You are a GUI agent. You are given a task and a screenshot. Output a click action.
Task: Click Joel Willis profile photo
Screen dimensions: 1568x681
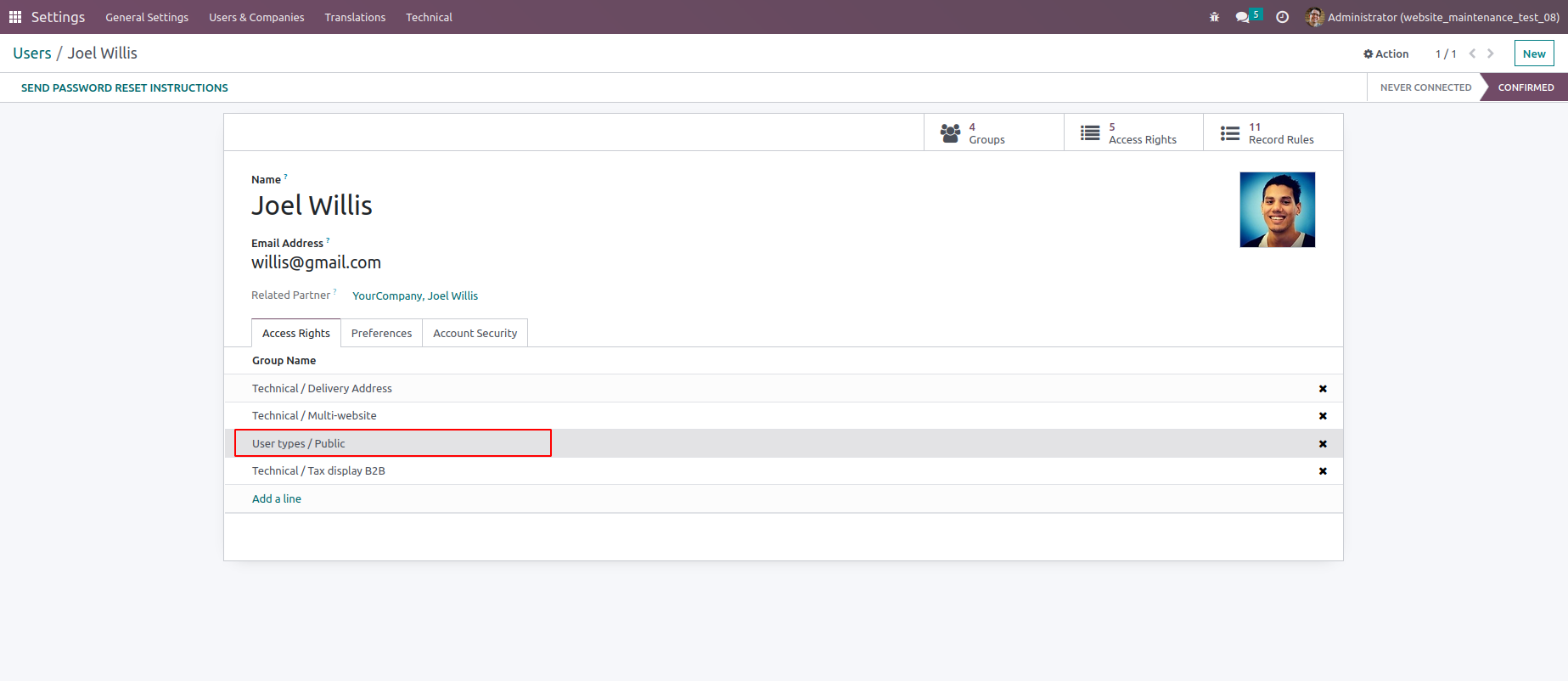point(1278,210)
